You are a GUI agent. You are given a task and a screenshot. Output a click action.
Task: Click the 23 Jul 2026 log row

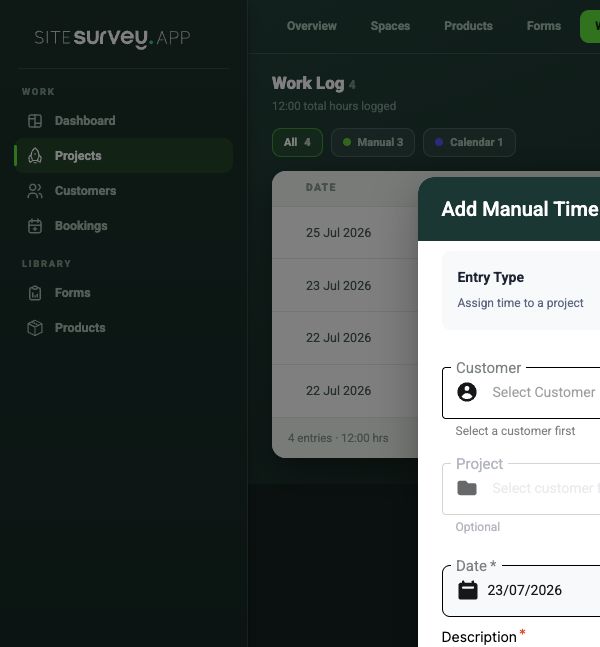345,286
